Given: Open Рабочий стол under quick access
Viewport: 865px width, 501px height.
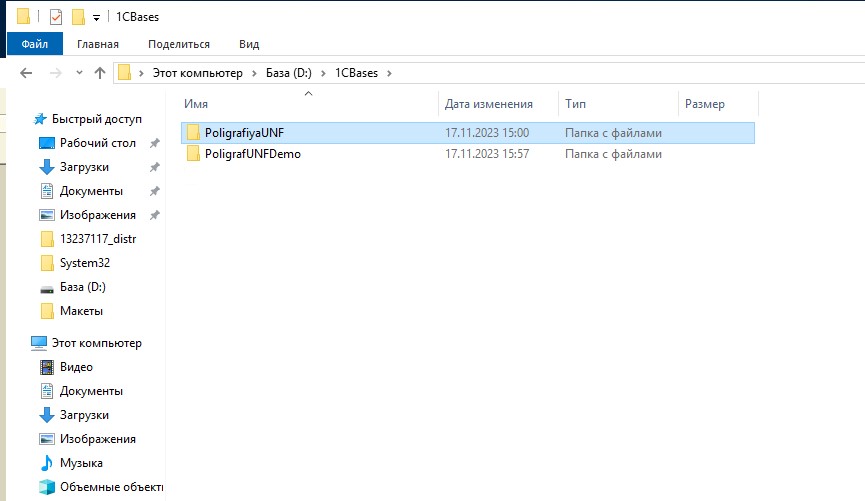Looking at the screenshot, I should (x=98, y=143).
